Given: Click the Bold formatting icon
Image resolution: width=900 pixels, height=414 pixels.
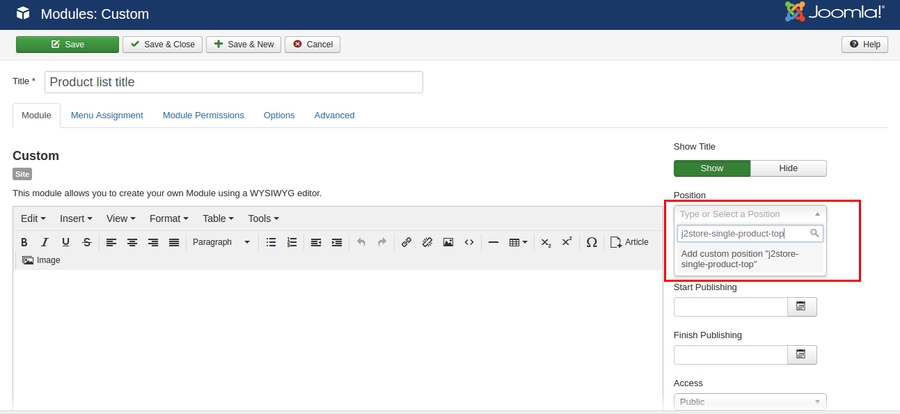Looking at the screenshot, I should (x=25, y=242).
